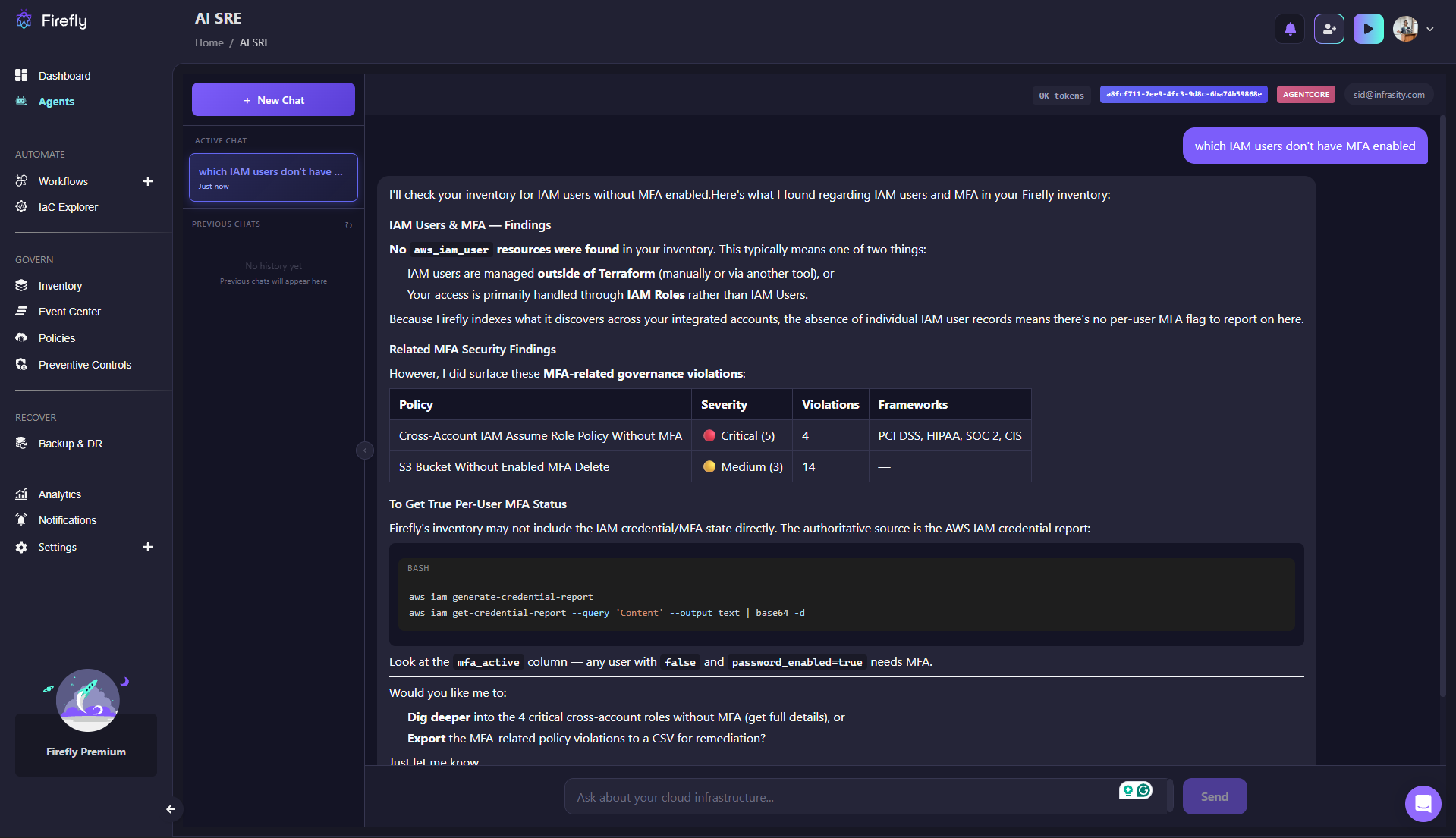This screenshot has width=1456, height=838.
Task: Collapse the chat list panel arrow
Action: point(365,450)
